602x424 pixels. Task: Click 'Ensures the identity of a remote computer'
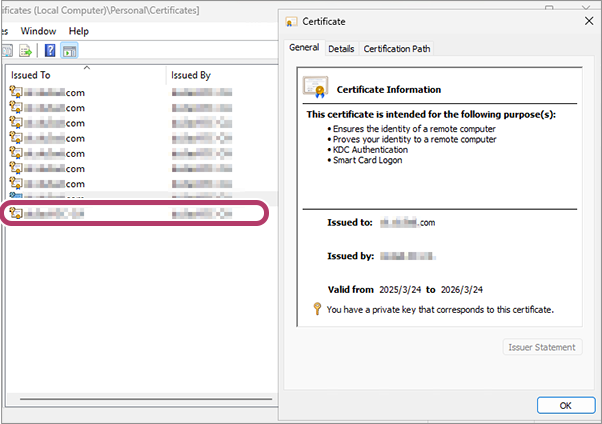[x=414, y=129]
